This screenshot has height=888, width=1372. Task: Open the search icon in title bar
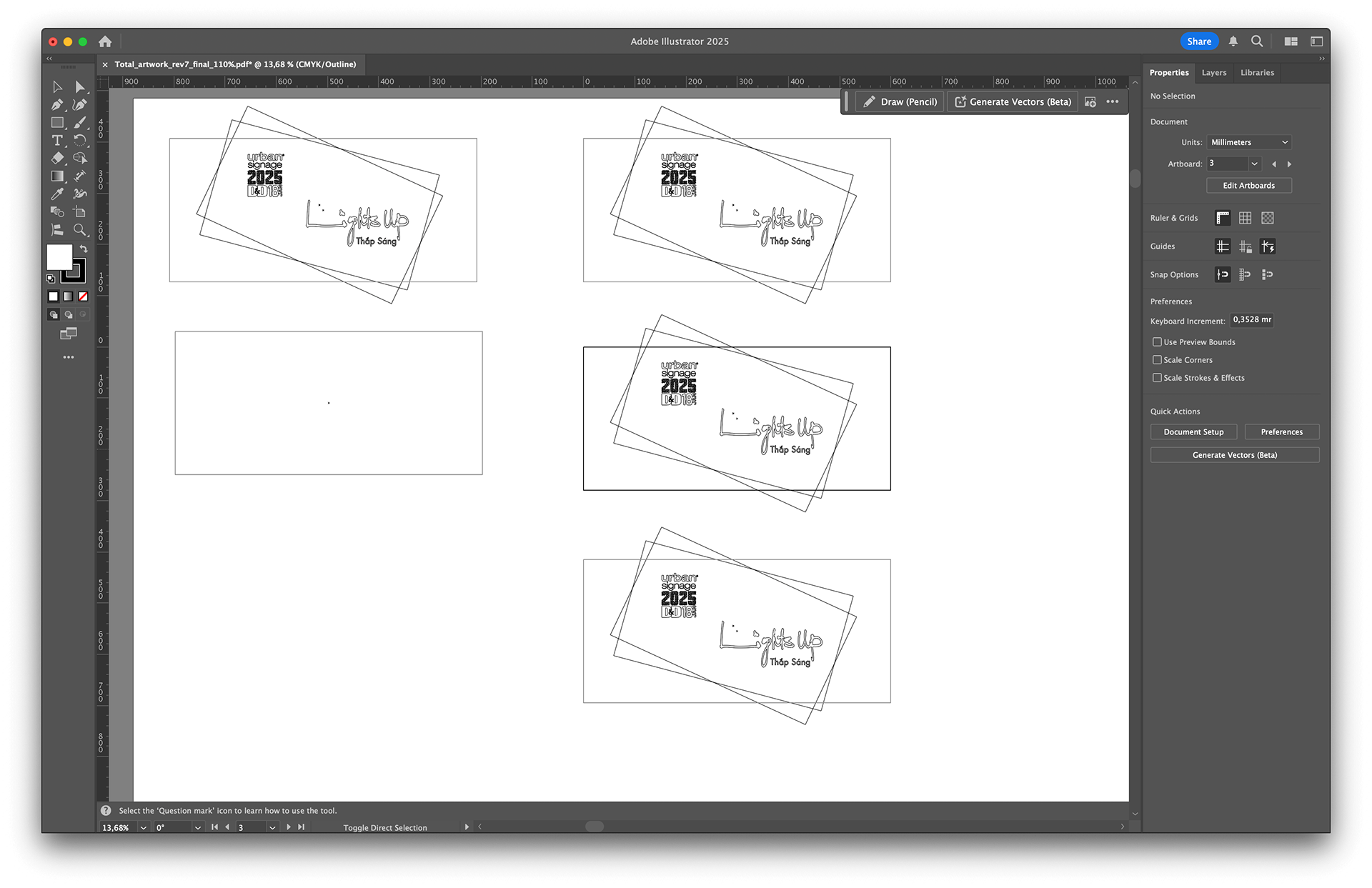coord(1257,41)
